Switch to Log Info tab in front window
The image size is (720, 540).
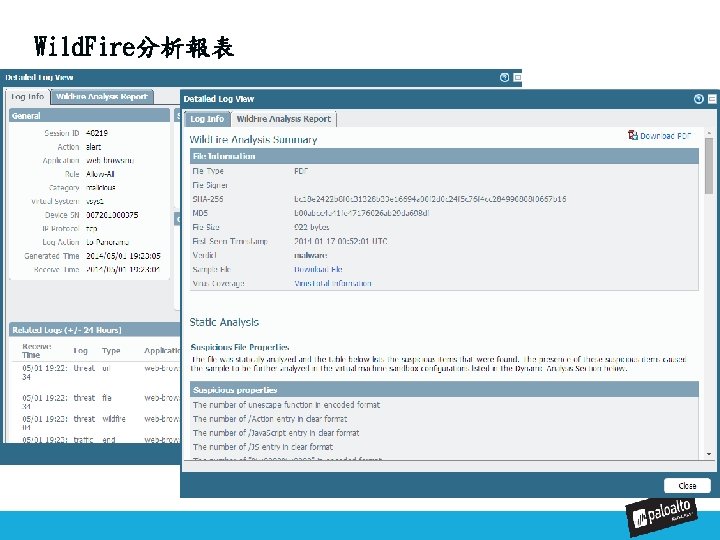point(207,119)
